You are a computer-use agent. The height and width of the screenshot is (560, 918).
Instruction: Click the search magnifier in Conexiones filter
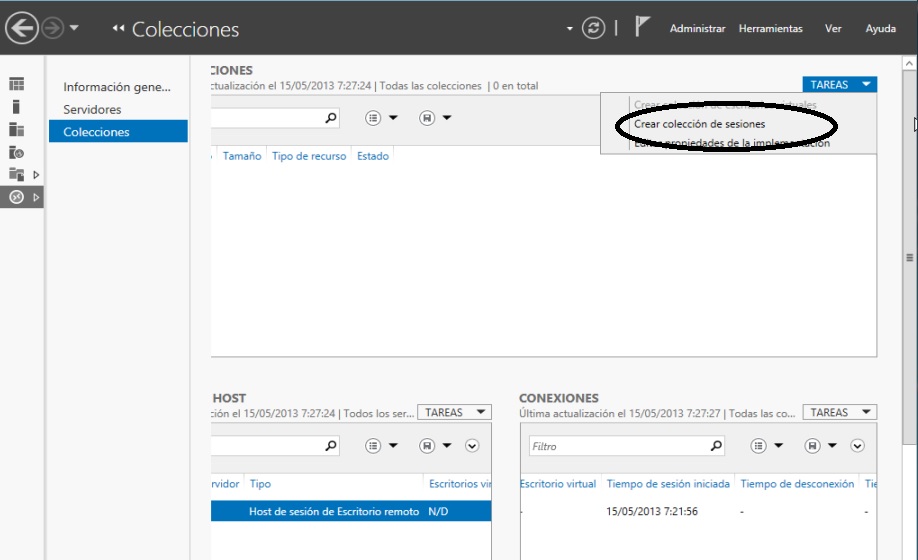(x=715, y=446)
